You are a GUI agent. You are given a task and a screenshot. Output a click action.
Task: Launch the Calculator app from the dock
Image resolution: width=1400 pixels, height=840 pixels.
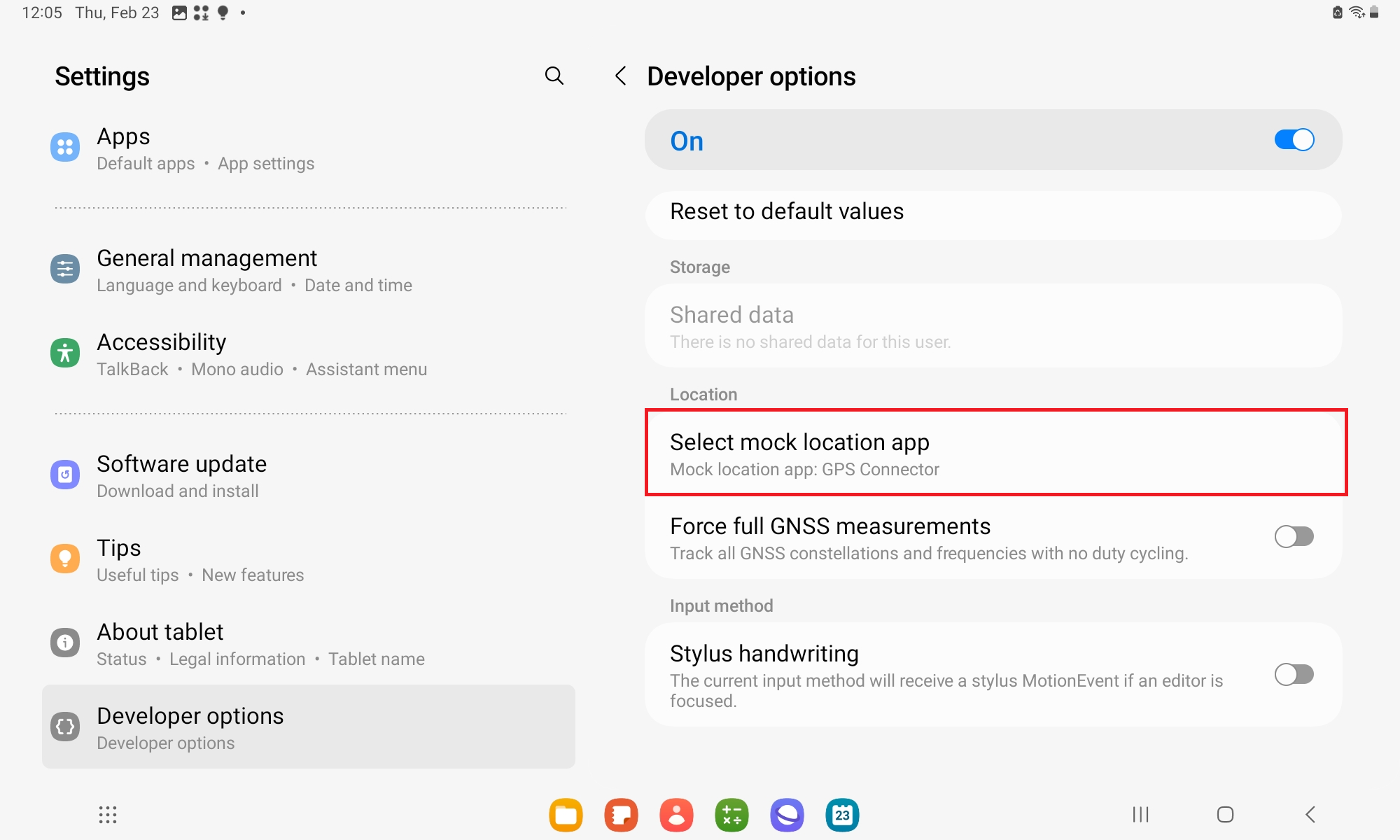731,815
